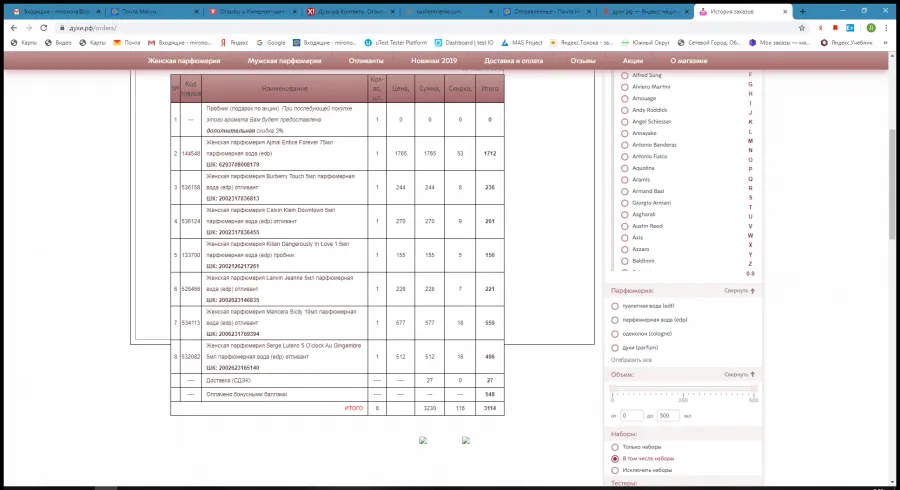900x490 pixels.
Task: Switch to the Почта Mail.ru tab
Action: pos(155,11)
